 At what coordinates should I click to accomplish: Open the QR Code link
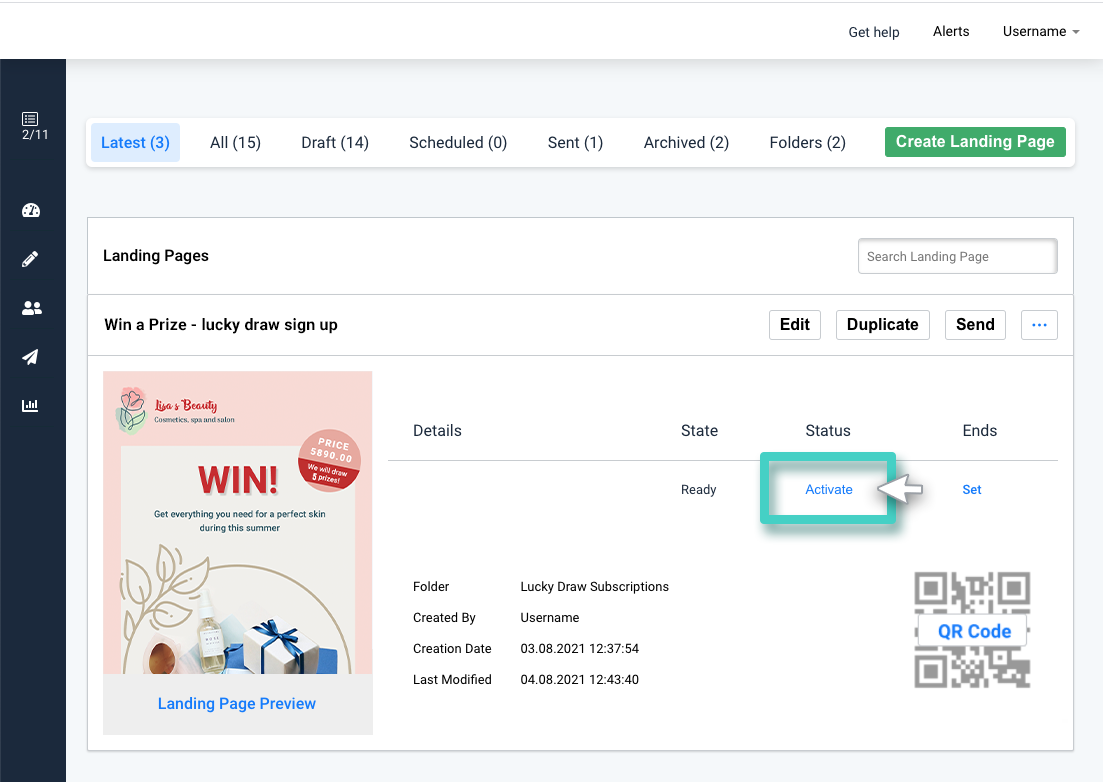pos(974,632)
